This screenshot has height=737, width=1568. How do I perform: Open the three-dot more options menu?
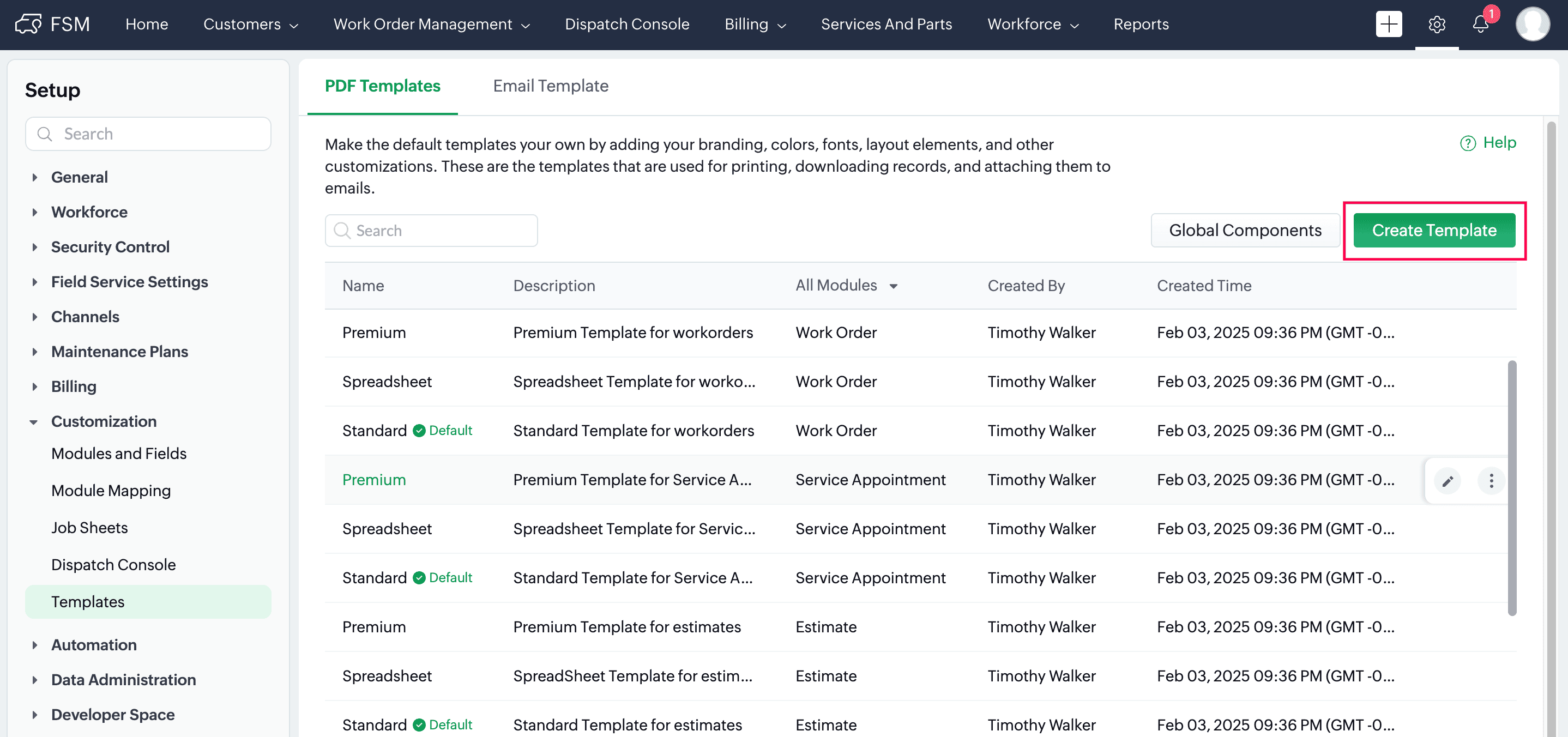[x=1491, y=481]
